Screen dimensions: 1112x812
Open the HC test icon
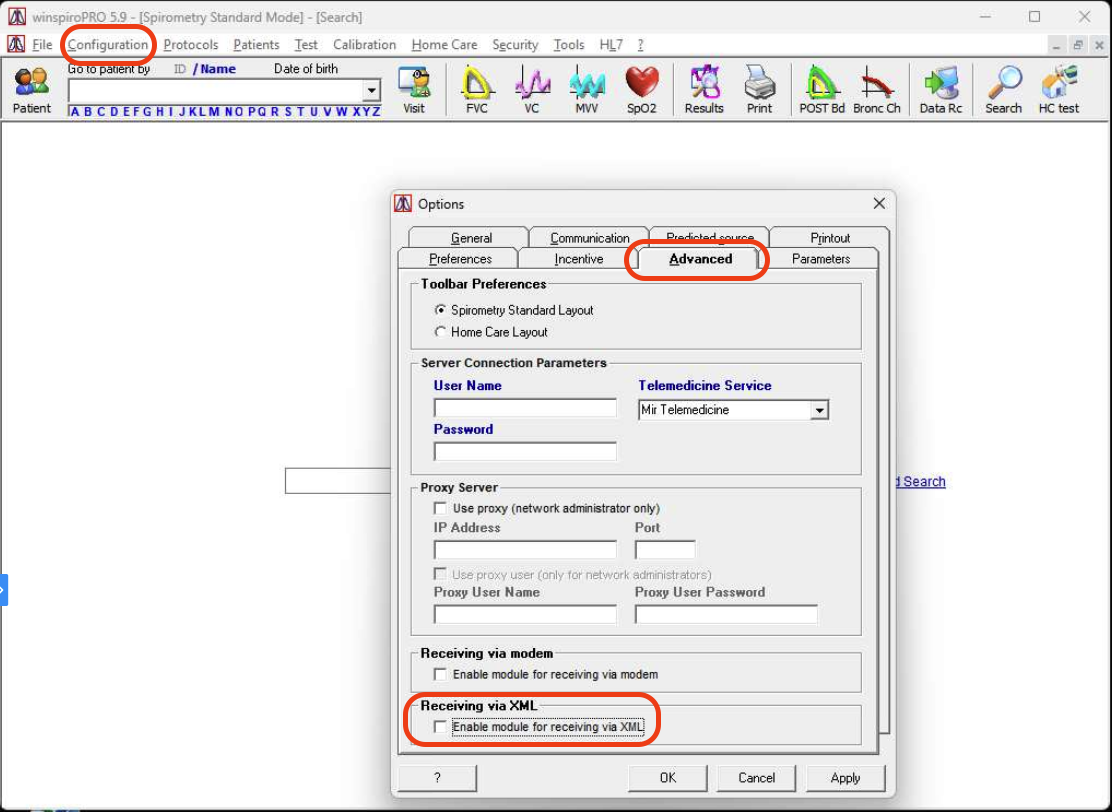click(x=1059, y=89)
